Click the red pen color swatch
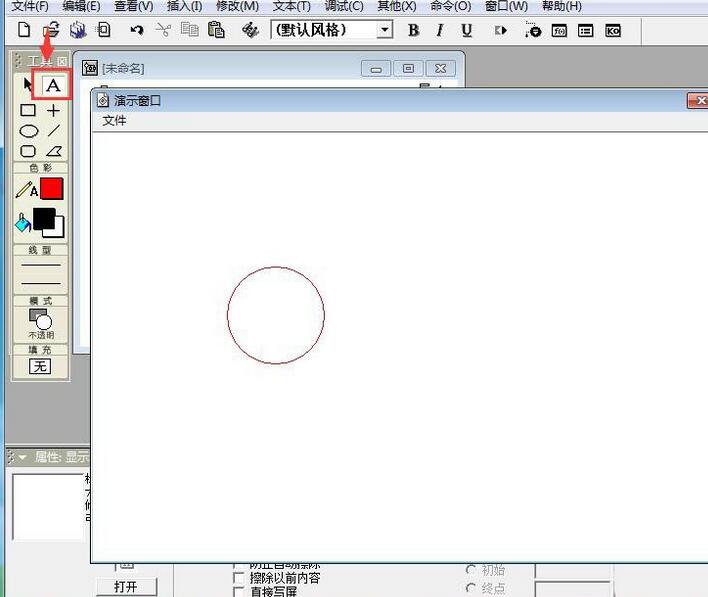 [51, 188]
